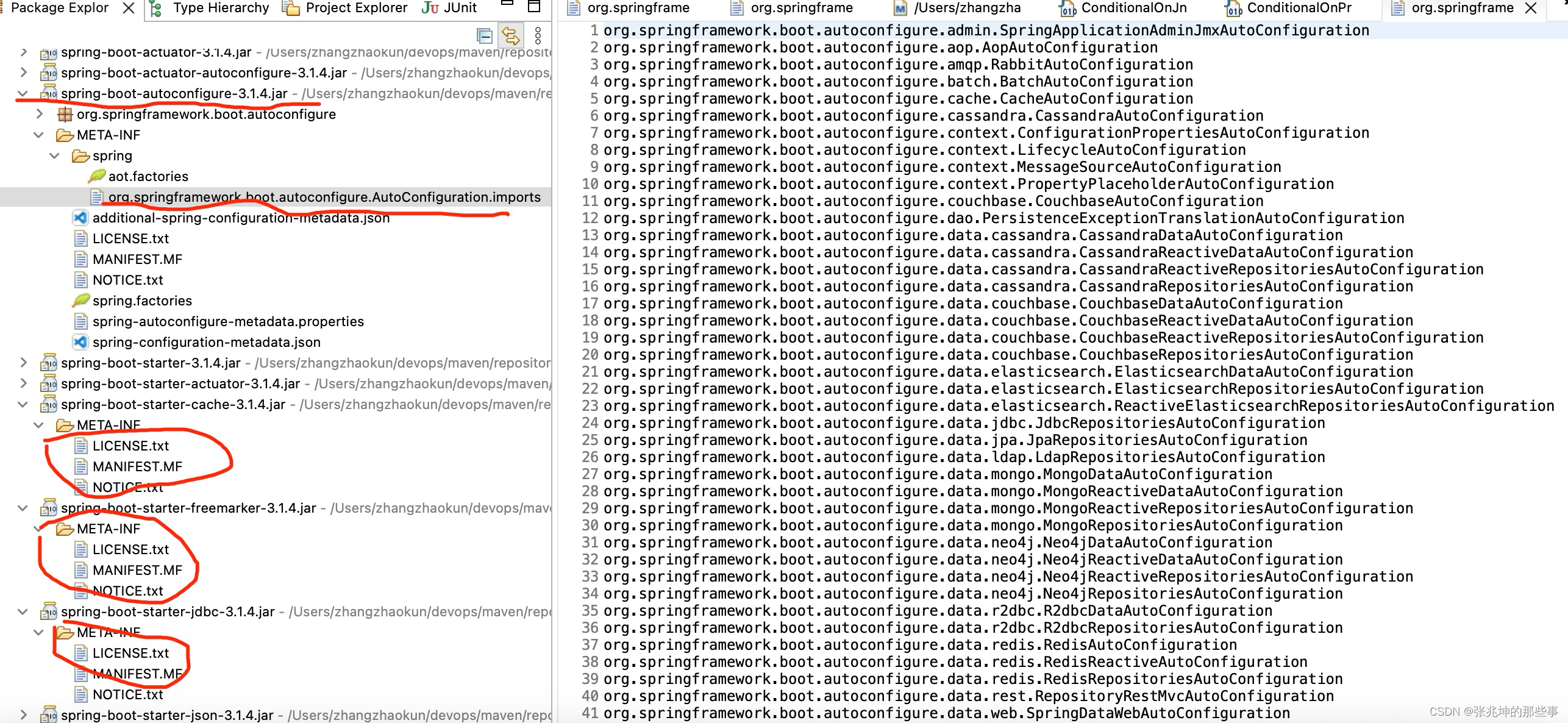Collapse META-INF folder under autoconfigure jar

[39, 135]
